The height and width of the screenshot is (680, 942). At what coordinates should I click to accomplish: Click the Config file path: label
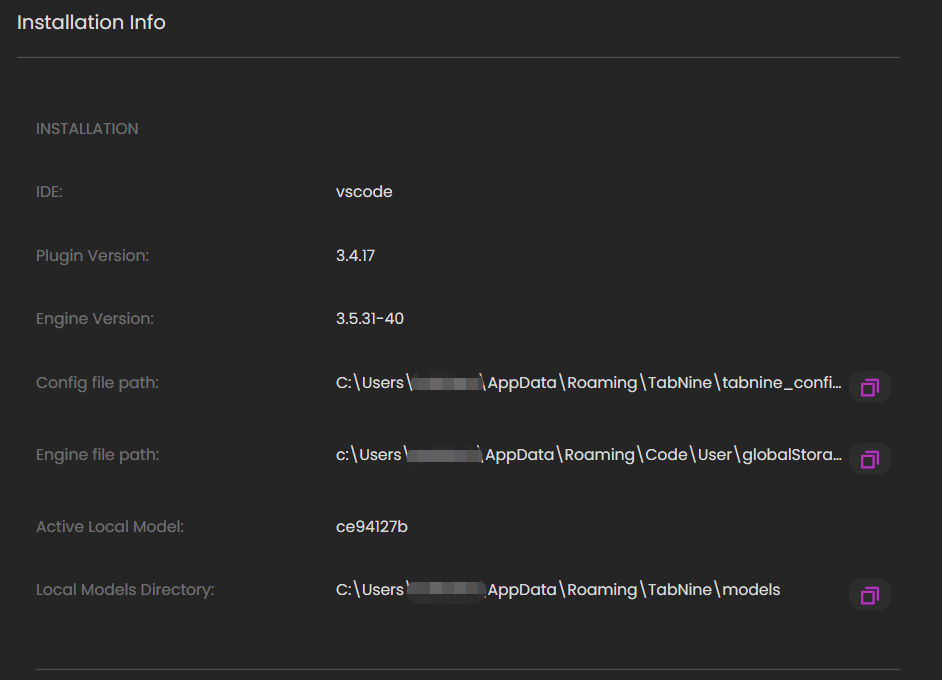pyautogui.click(x=97, y=383)
